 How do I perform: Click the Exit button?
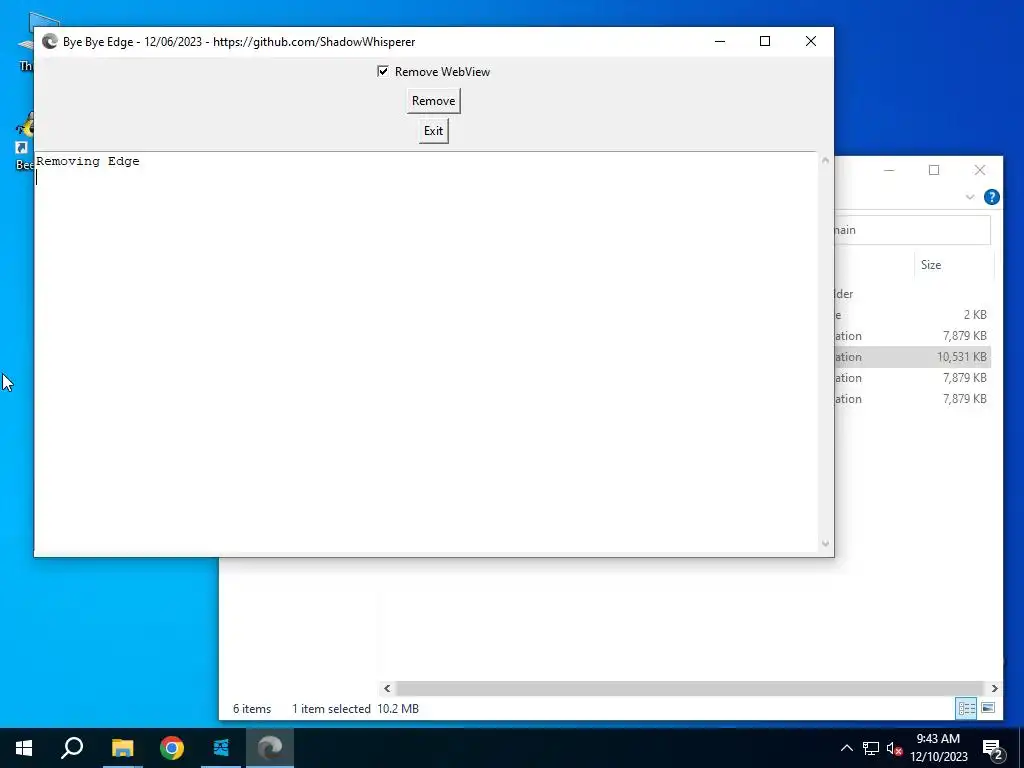pos(434,131)
